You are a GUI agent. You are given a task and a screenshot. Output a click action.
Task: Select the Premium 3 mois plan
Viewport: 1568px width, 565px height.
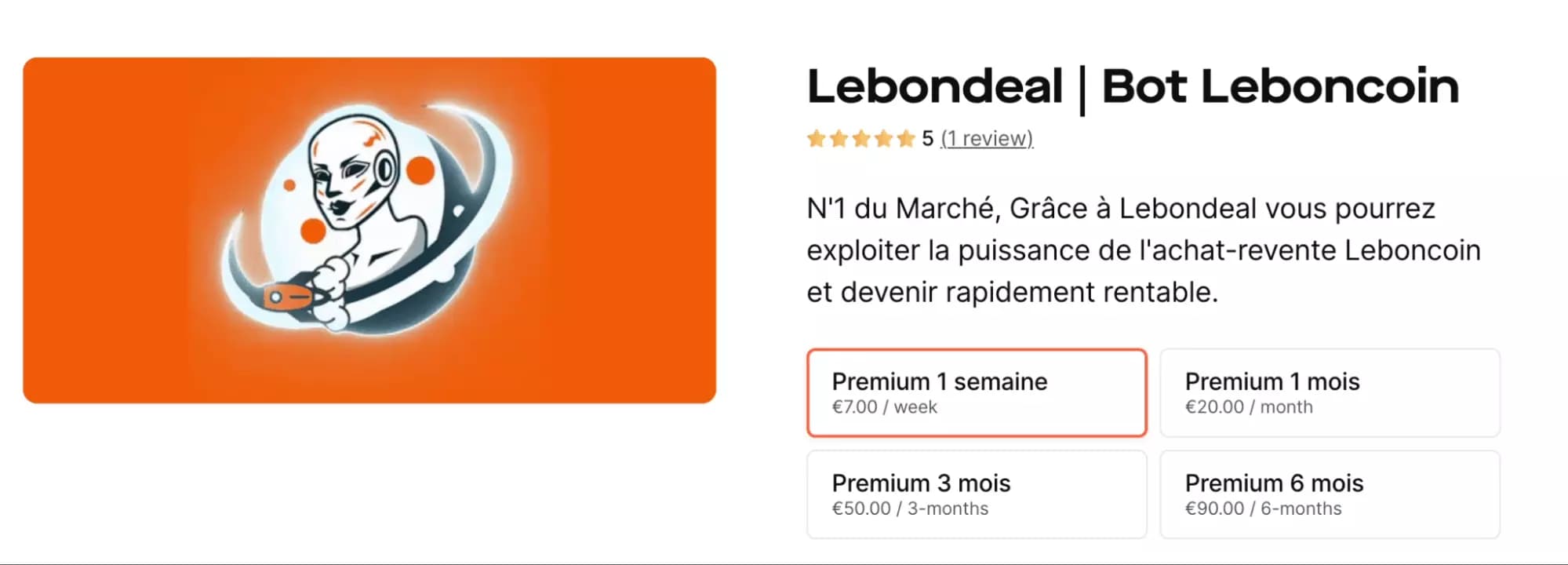point(976,494)
